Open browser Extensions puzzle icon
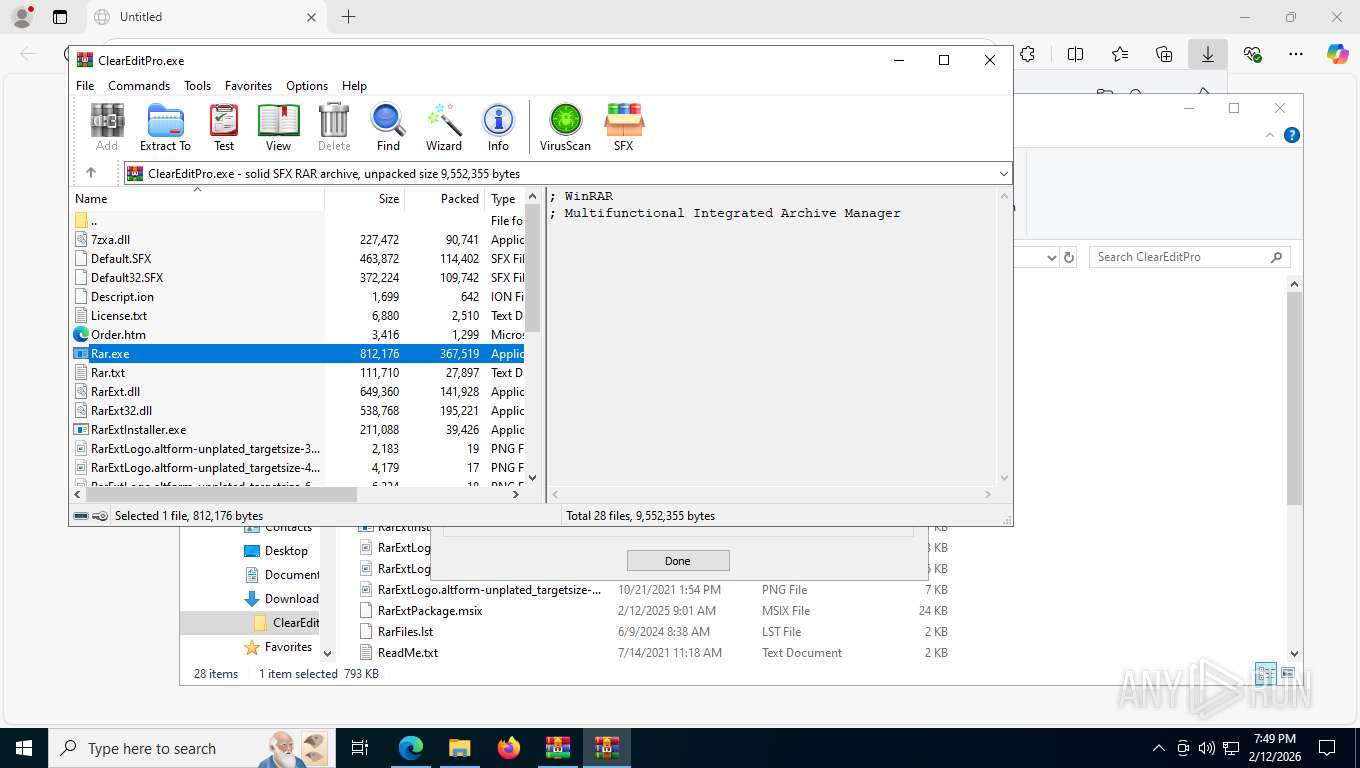Viewport: 1360px width, 768px height. (x=1027, y=55)
